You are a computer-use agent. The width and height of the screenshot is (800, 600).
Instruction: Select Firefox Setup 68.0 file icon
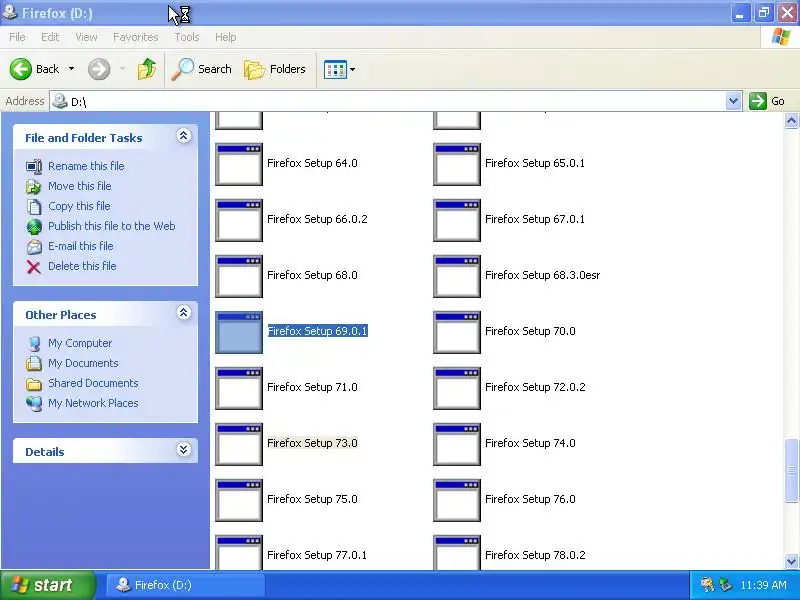coord(239,276)
